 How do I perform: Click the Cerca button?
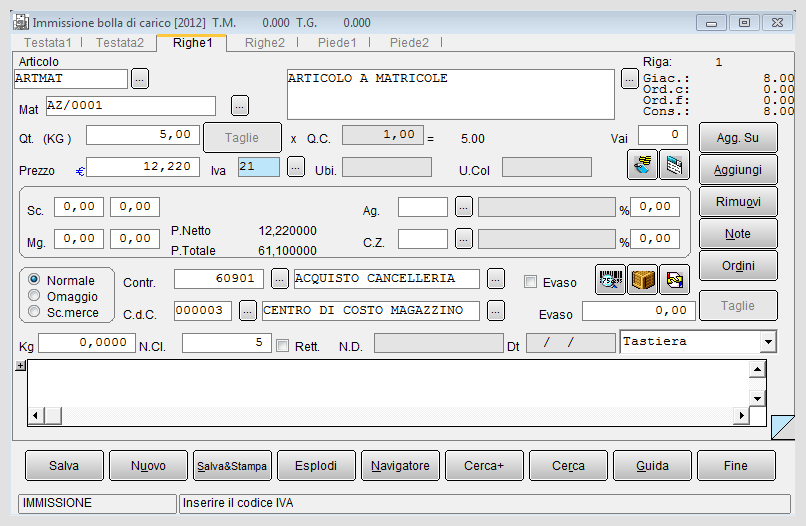point(568,466)
